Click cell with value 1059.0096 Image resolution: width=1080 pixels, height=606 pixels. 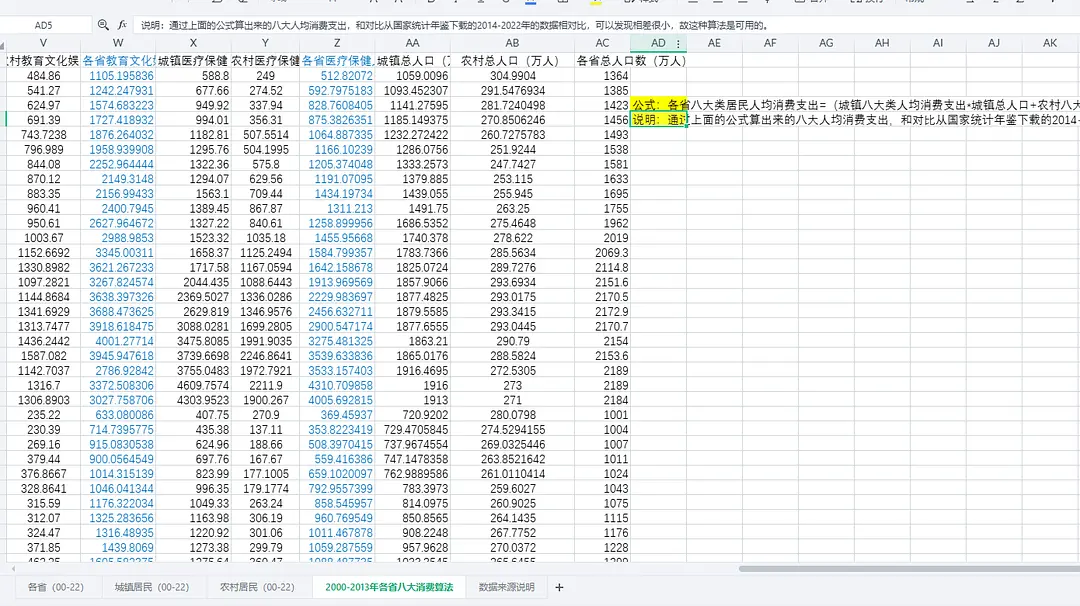coord(413,76)
